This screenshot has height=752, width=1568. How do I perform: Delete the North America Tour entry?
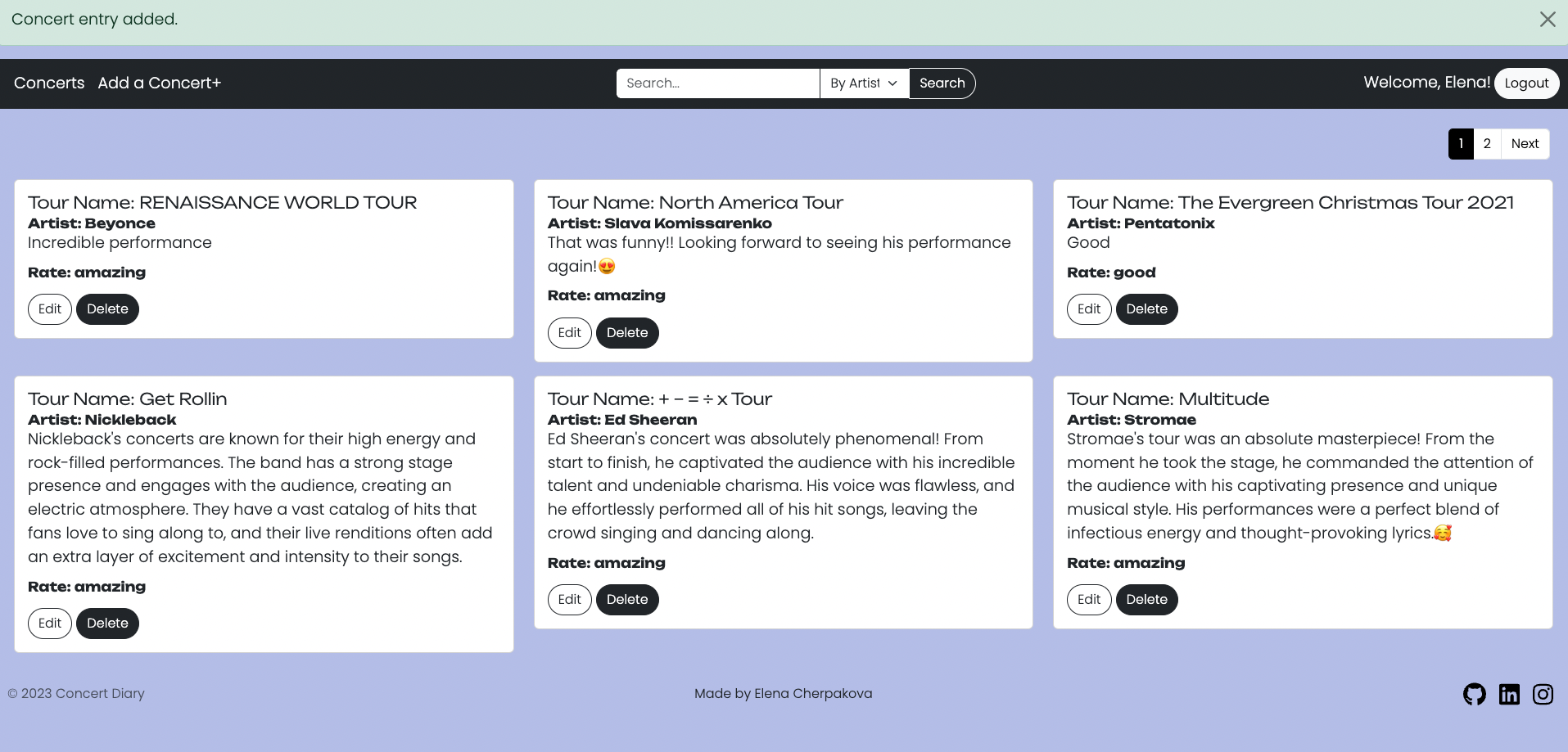627,333
